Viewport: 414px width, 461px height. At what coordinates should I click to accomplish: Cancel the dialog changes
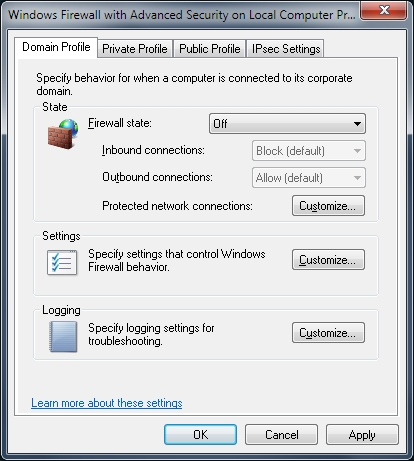click(281, 434)
